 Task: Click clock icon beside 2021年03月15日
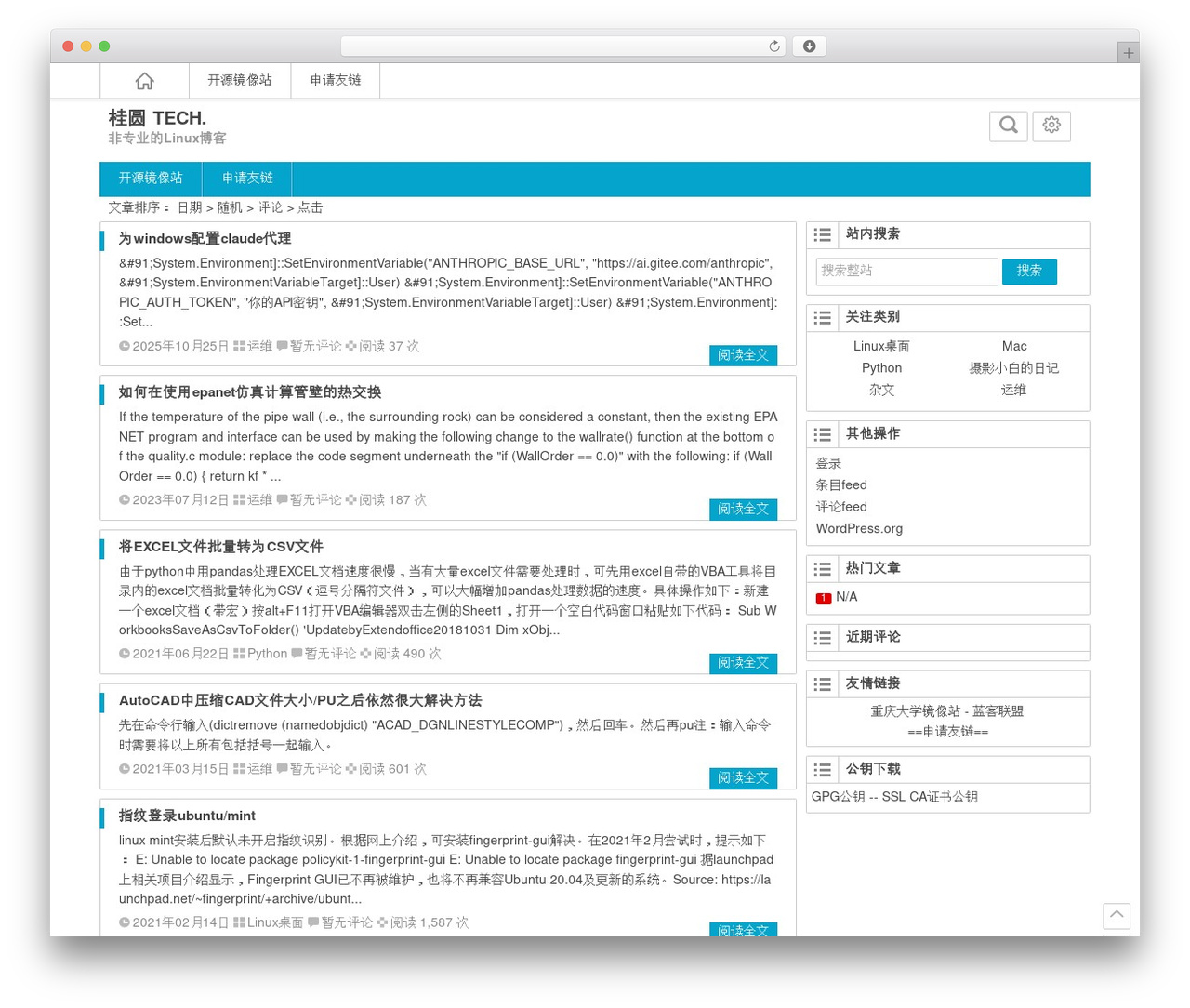tap(125, 769)
